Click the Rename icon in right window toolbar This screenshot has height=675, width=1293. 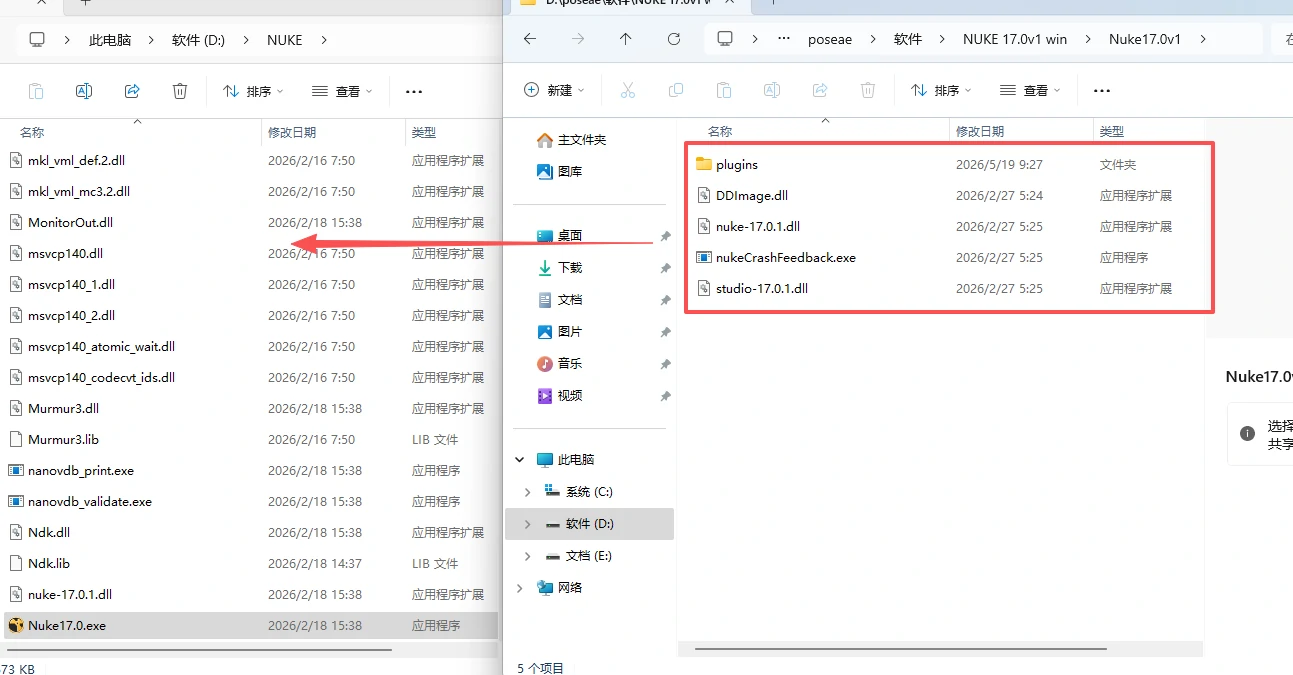[772, 90]
